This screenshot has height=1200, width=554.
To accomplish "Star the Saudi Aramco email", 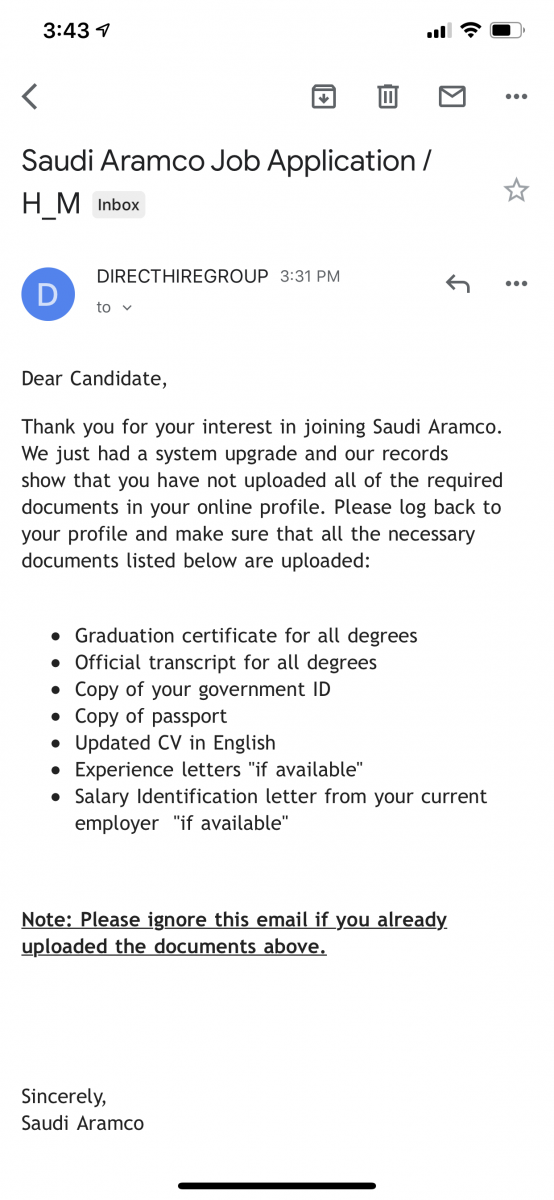I will (516, 190).
